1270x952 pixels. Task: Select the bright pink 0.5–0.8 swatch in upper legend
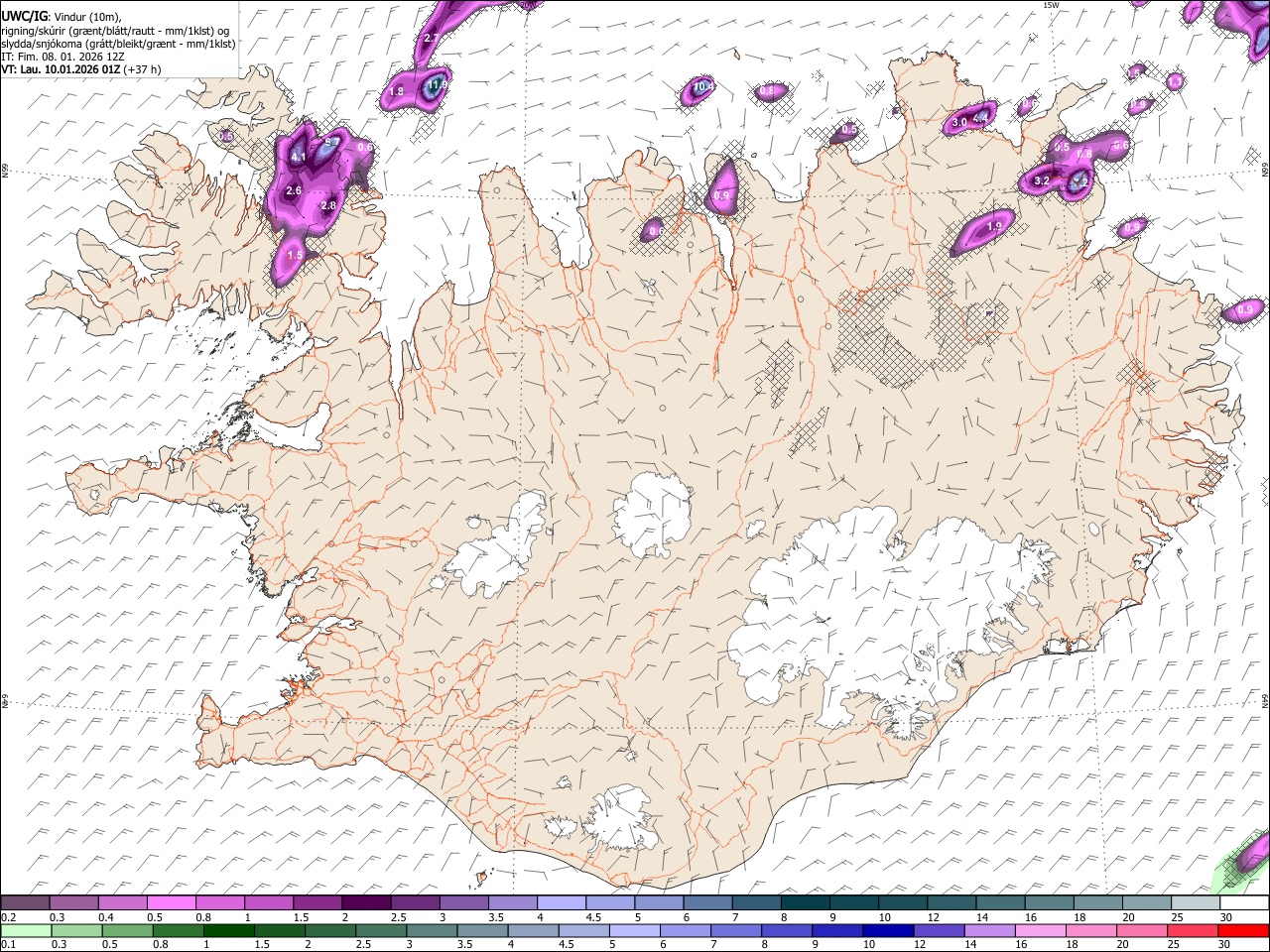(x=171, y=904)
